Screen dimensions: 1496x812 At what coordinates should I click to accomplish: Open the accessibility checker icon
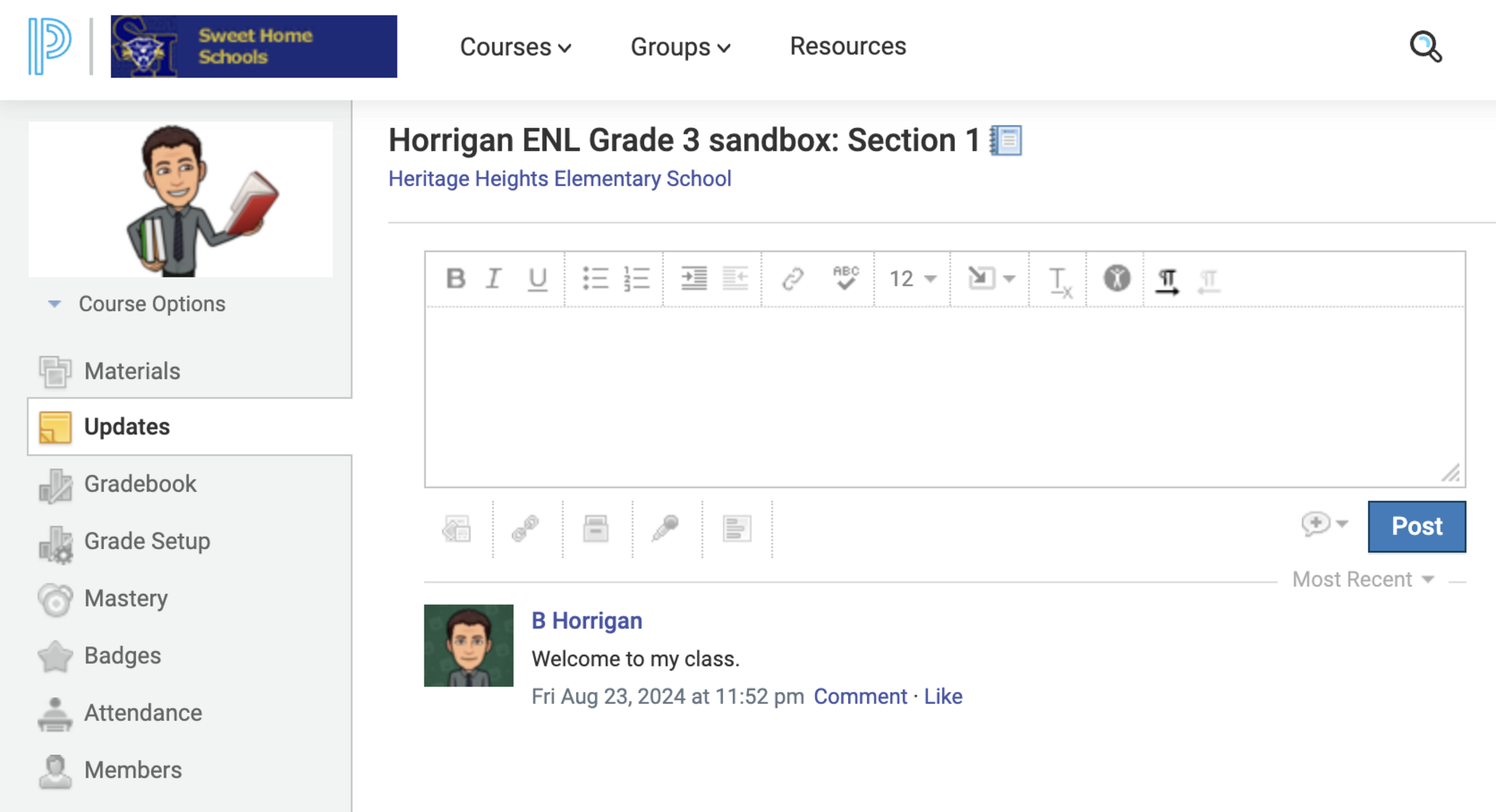tap(1116, 278)
